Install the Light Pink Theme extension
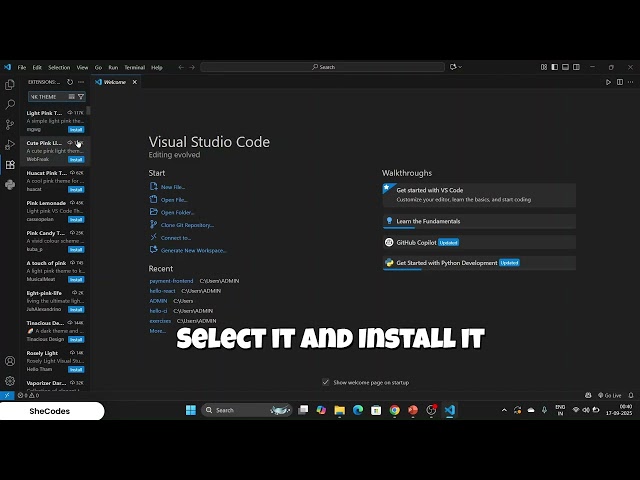 [x=76, y=130]
